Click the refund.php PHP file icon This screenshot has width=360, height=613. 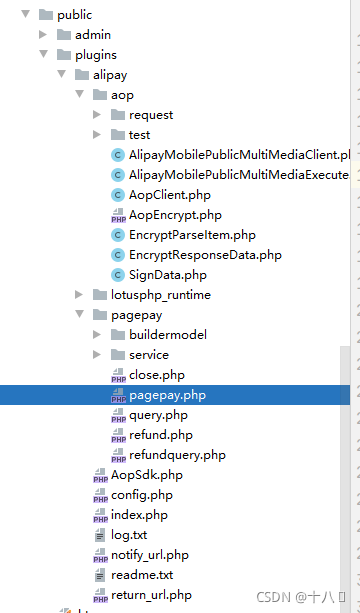click(118, 435)
